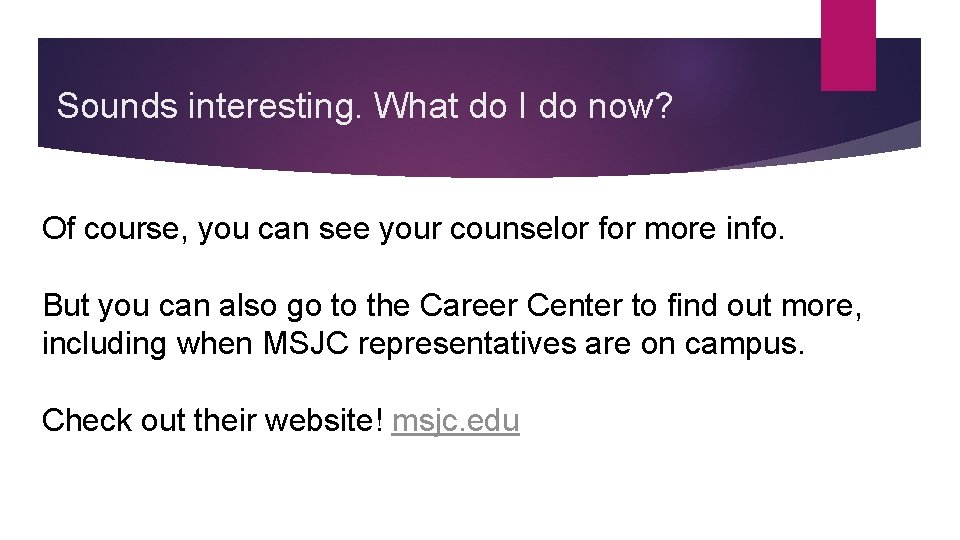Open the msjc.edu website link
960x540 pixels.
click(x=456, y=421)
